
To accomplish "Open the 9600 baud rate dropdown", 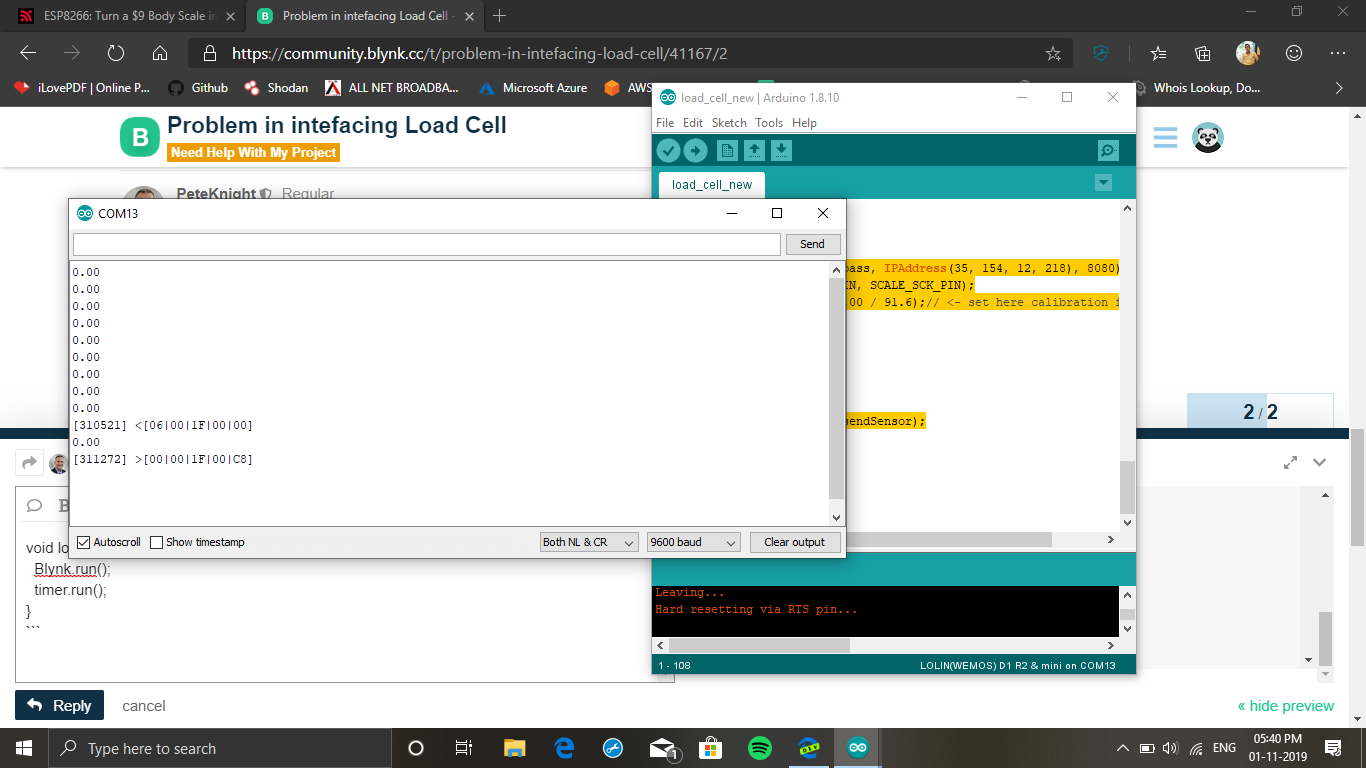I will click(693, 542).
